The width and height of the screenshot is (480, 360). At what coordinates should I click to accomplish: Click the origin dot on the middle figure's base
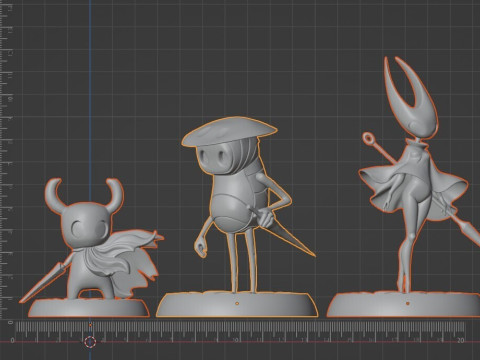[237, 303]
